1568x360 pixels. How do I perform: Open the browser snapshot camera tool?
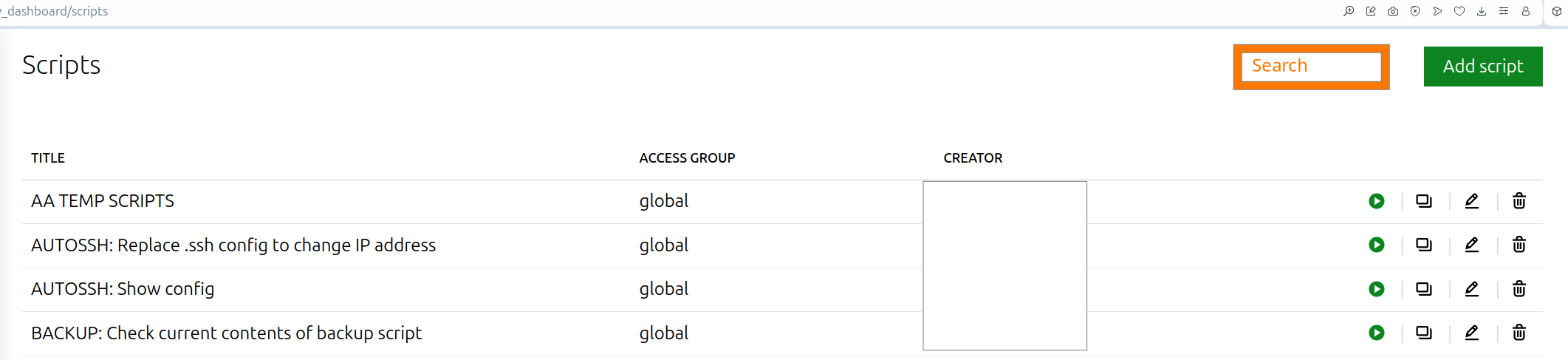click(x=1392, y=11)
